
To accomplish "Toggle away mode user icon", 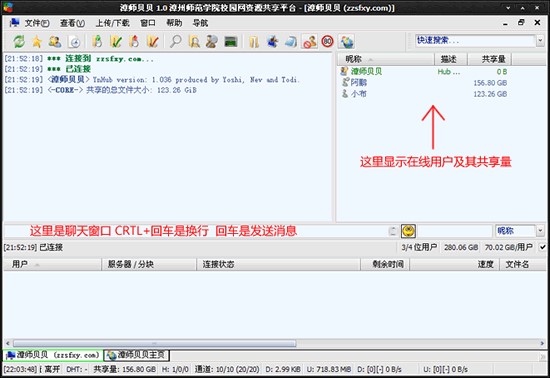I will (x=309, y=41).
